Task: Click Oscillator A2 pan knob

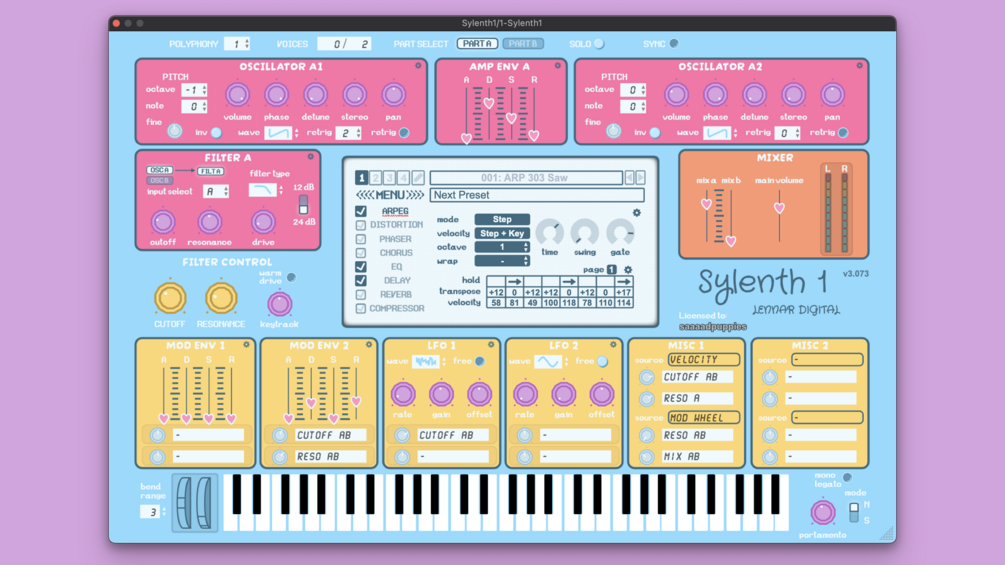Action: click(832, 95)
